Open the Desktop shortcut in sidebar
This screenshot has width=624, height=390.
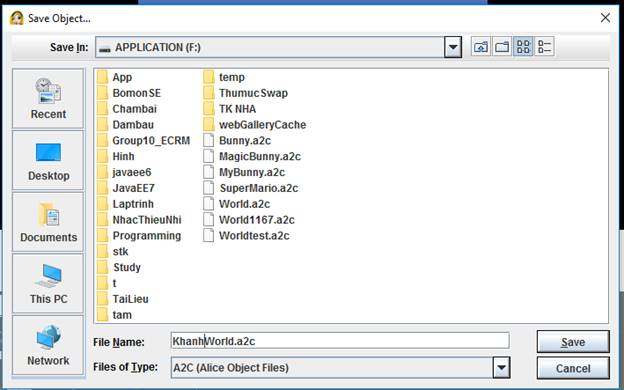48,160
